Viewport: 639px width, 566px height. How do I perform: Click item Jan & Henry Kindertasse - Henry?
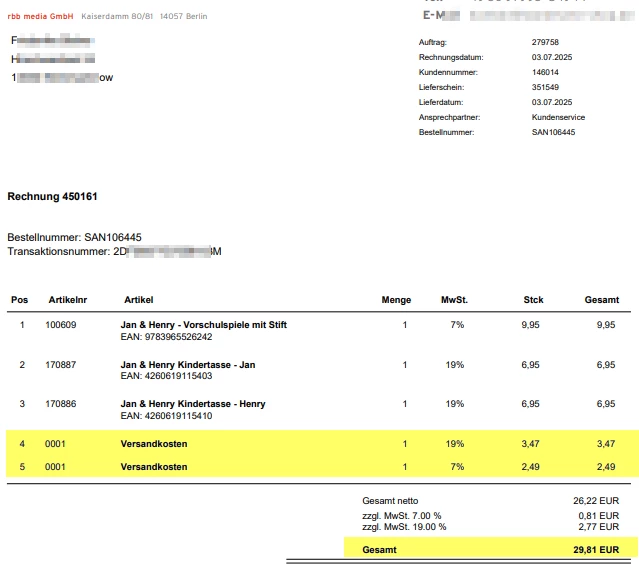pos(193,404)
